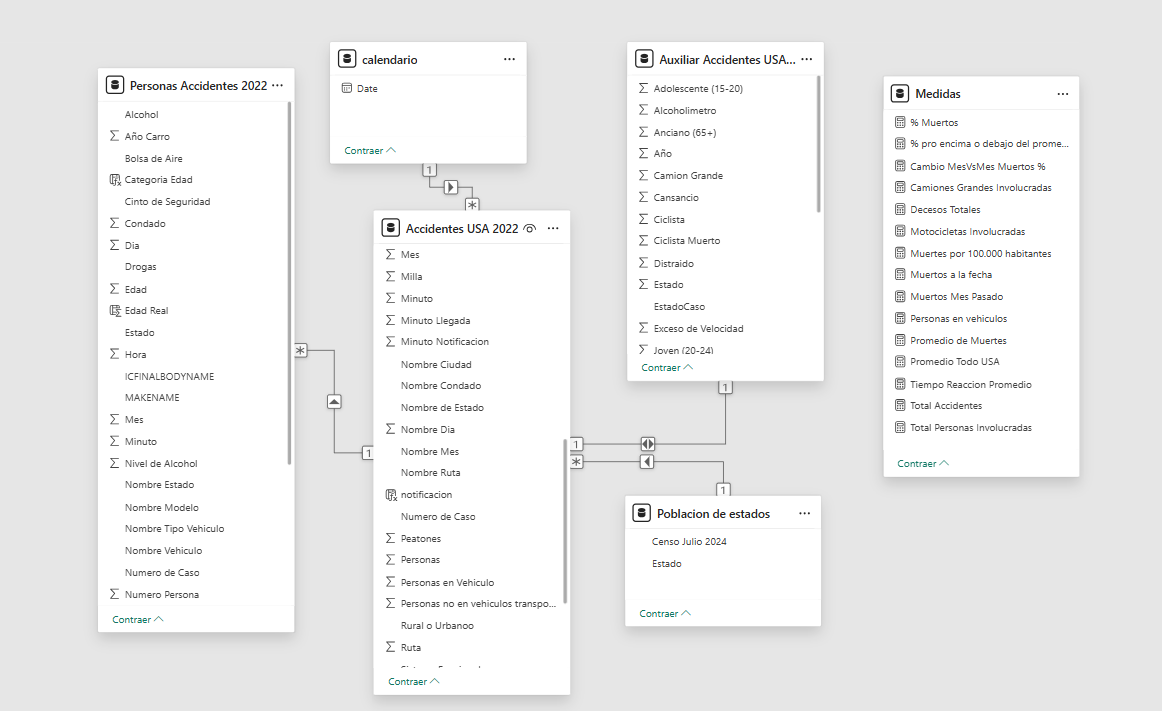Collapse the calendario table
The image size is (1162, 711).
(x=370, y=150)
